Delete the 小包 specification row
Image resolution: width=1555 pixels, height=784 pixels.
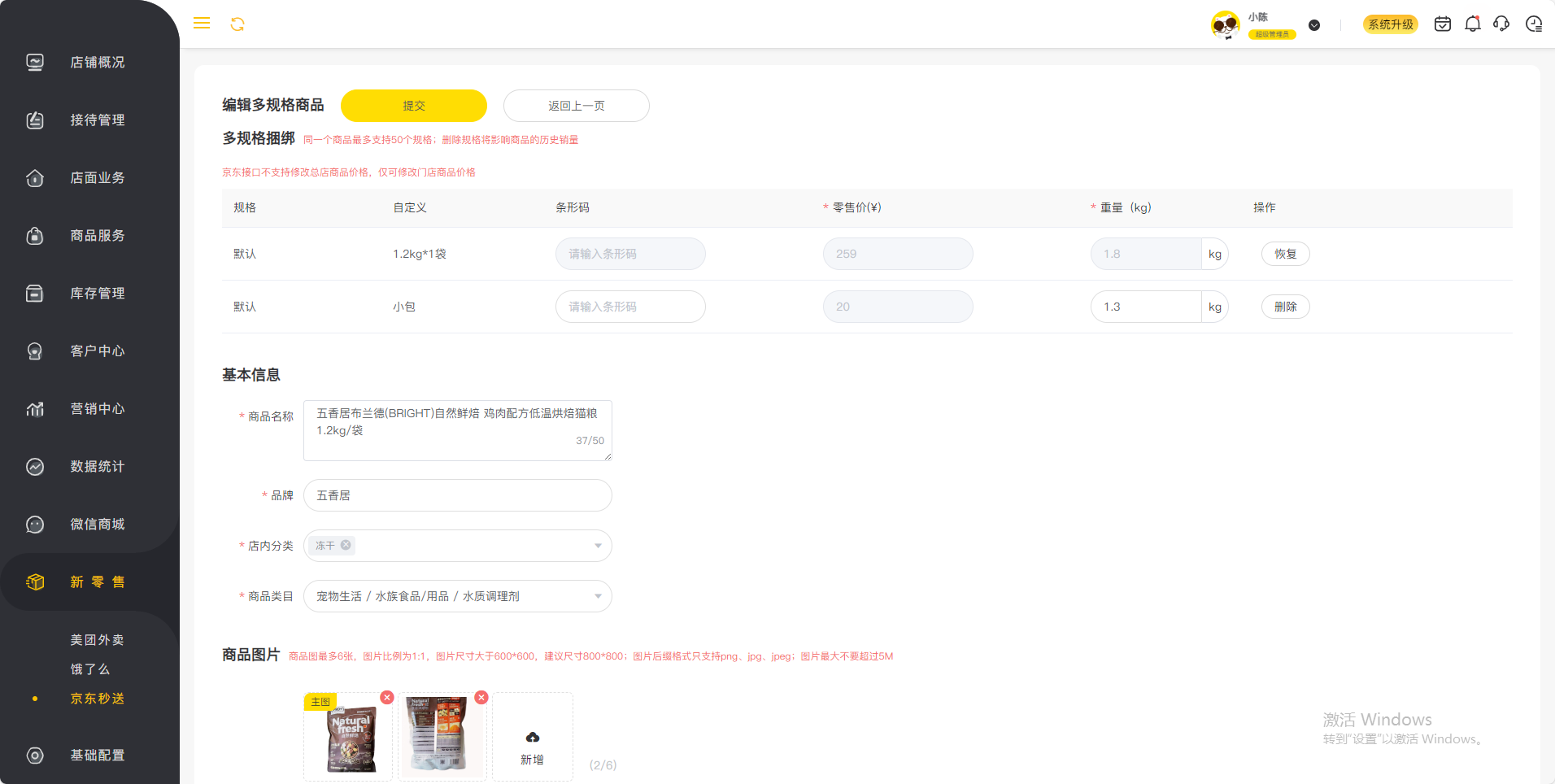point(1285,307)
